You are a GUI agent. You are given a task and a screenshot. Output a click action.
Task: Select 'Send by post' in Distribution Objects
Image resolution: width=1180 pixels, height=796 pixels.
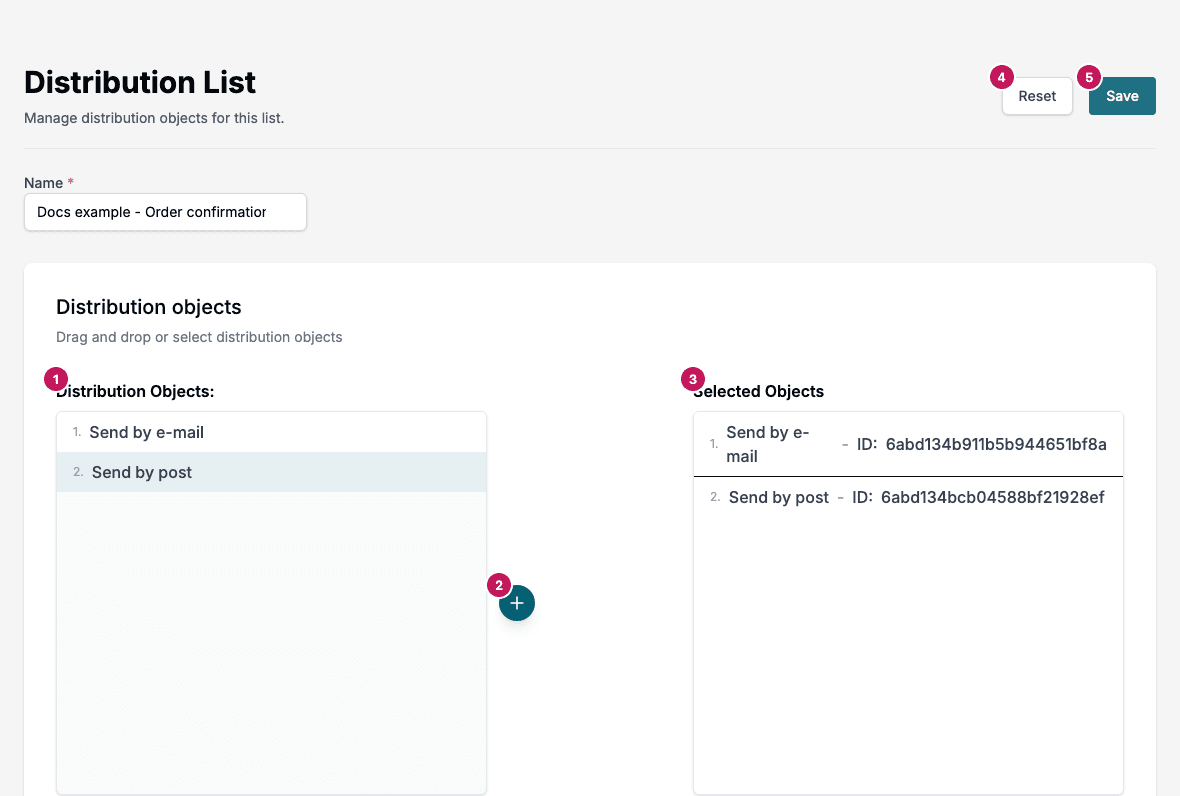point(272,472)
